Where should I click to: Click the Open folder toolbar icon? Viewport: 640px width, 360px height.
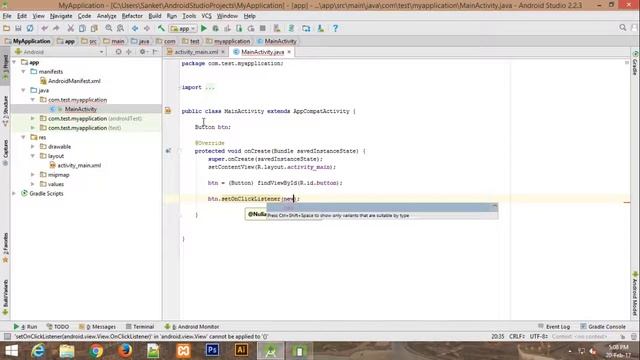click(x=7, y=28)
